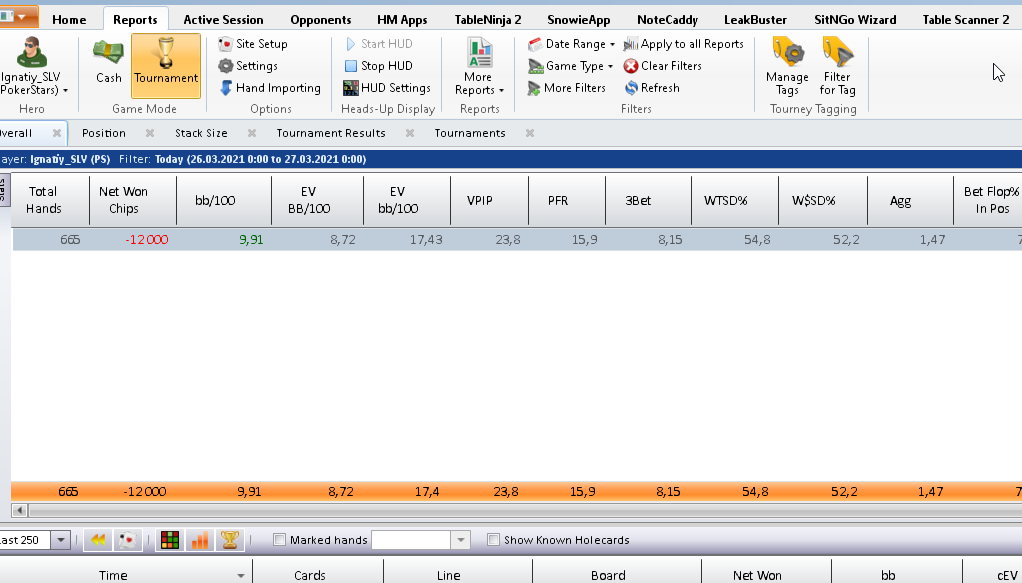Open the Table Scanner 2 tab

tap(966, 20)
